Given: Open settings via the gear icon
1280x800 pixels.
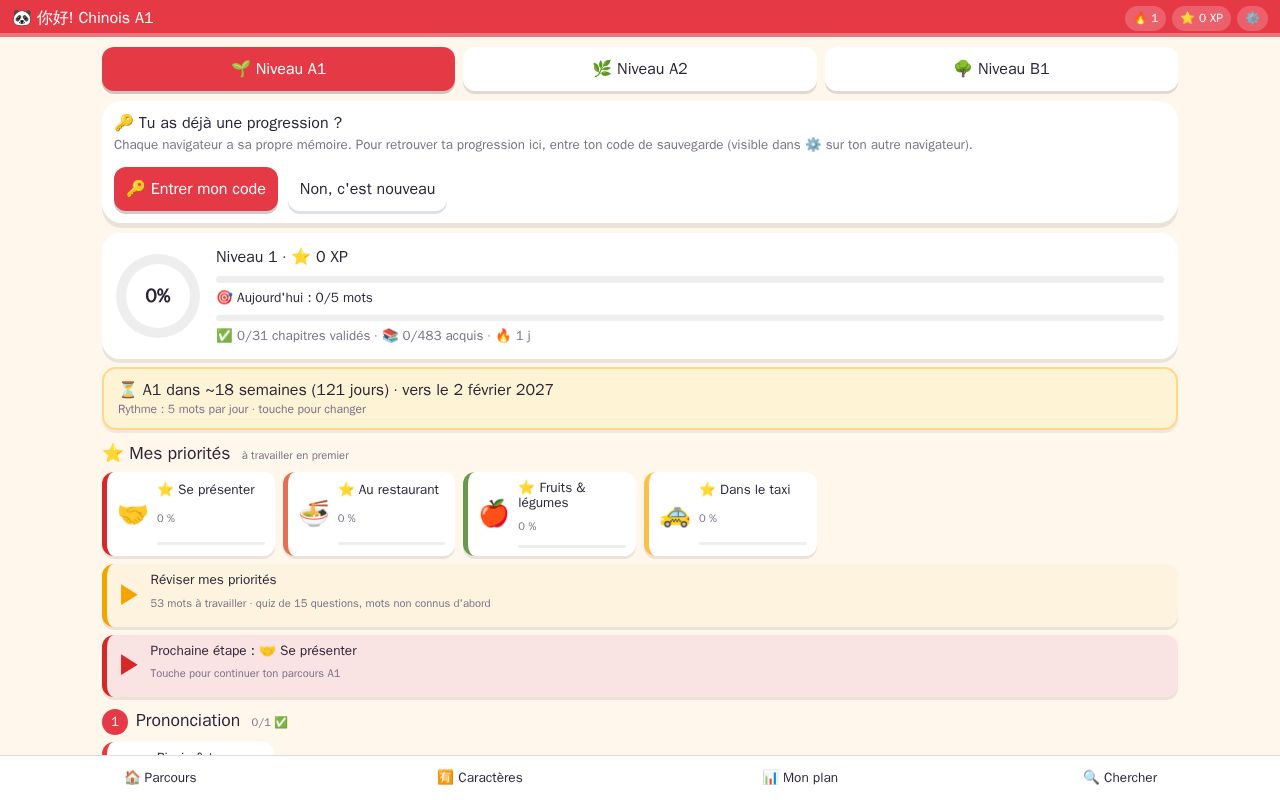Looking at the screenshot, I should click(1252, 18).
